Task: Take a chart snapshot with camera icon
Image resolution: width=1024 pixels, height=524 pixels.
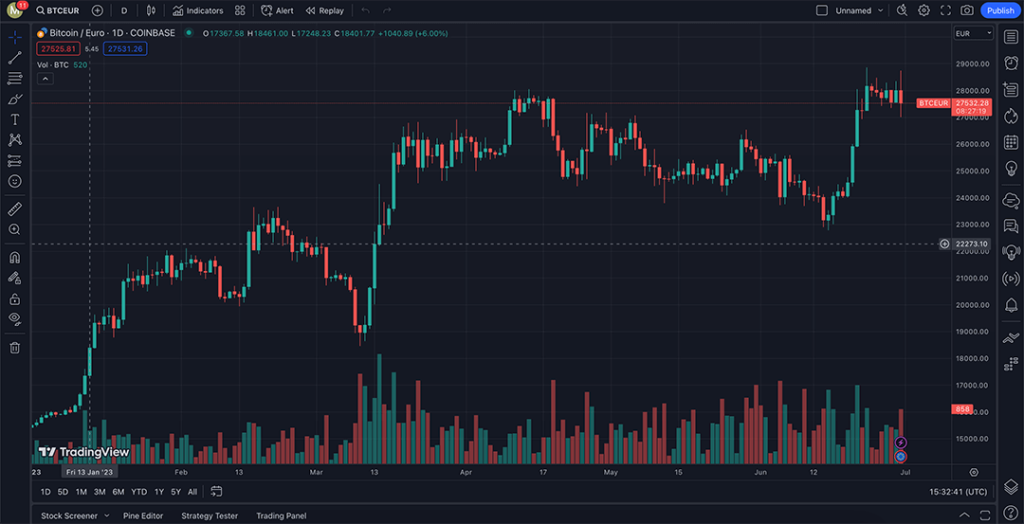Action: (x=966, y=10)
